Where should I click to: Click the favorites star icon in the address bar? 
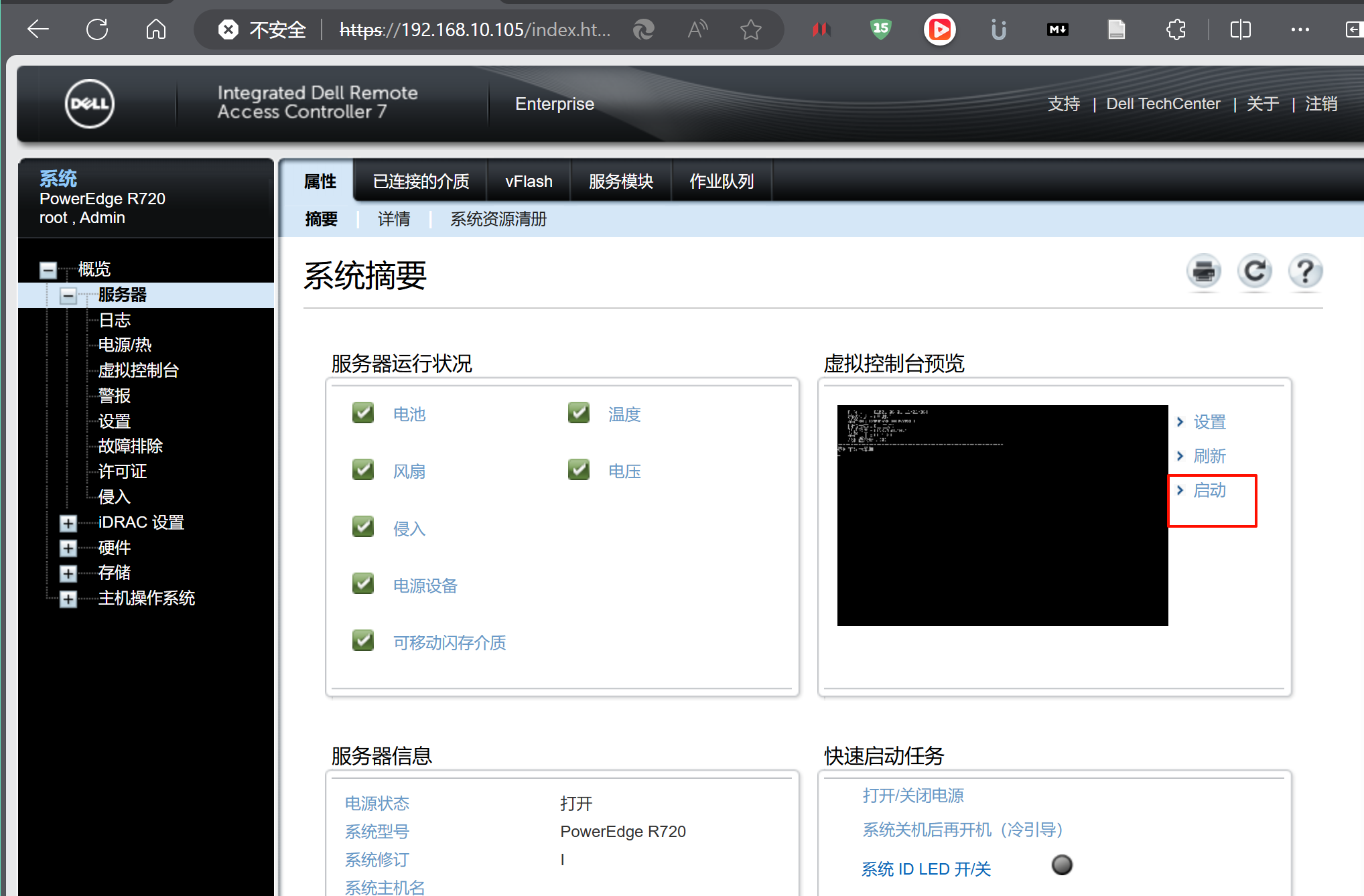750,29
